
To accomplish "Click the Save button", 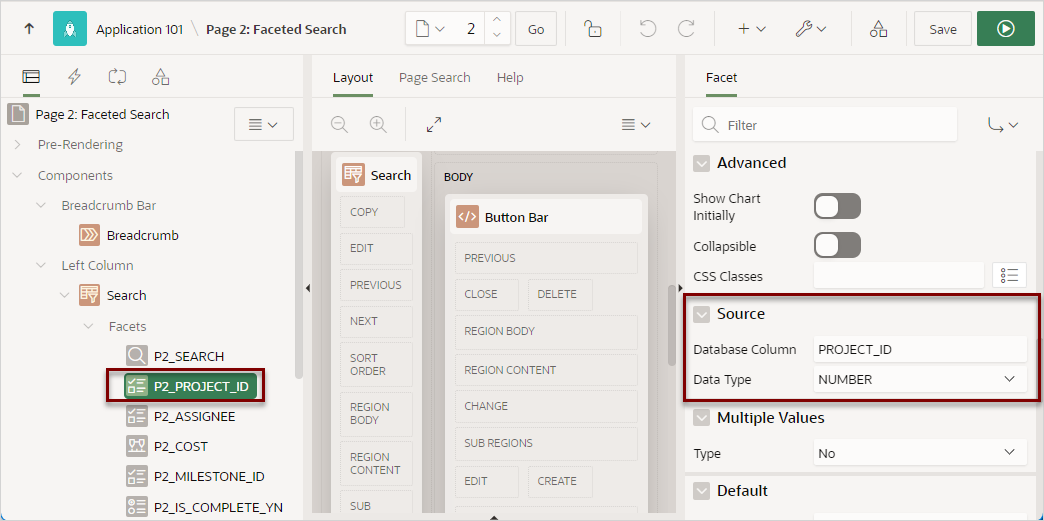I will (x=943, y=29).
